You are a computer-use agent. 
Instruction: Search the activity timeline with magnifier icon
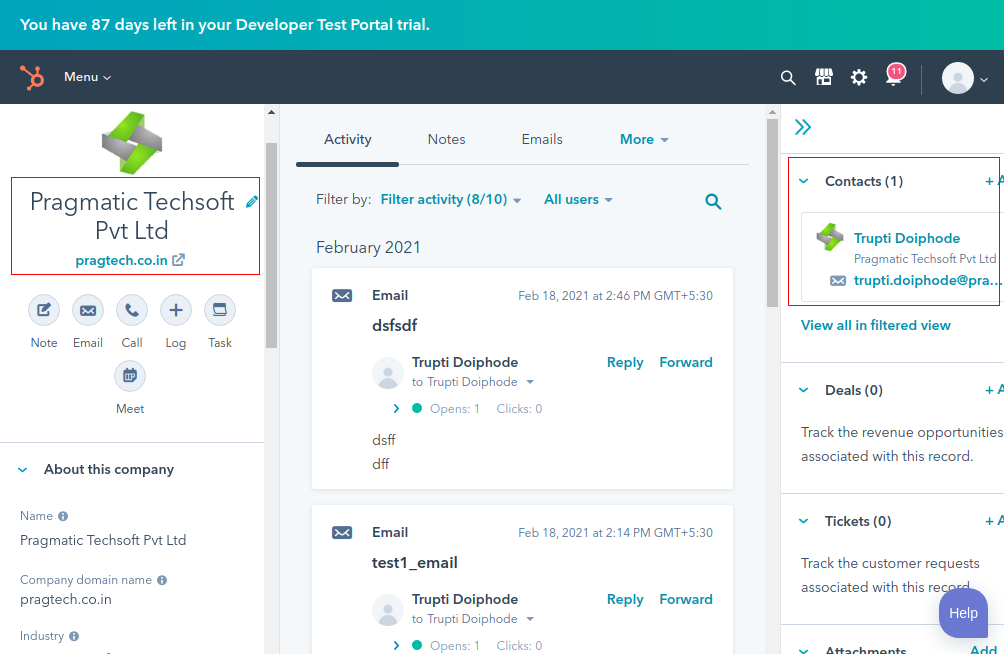tap(713, 202)
